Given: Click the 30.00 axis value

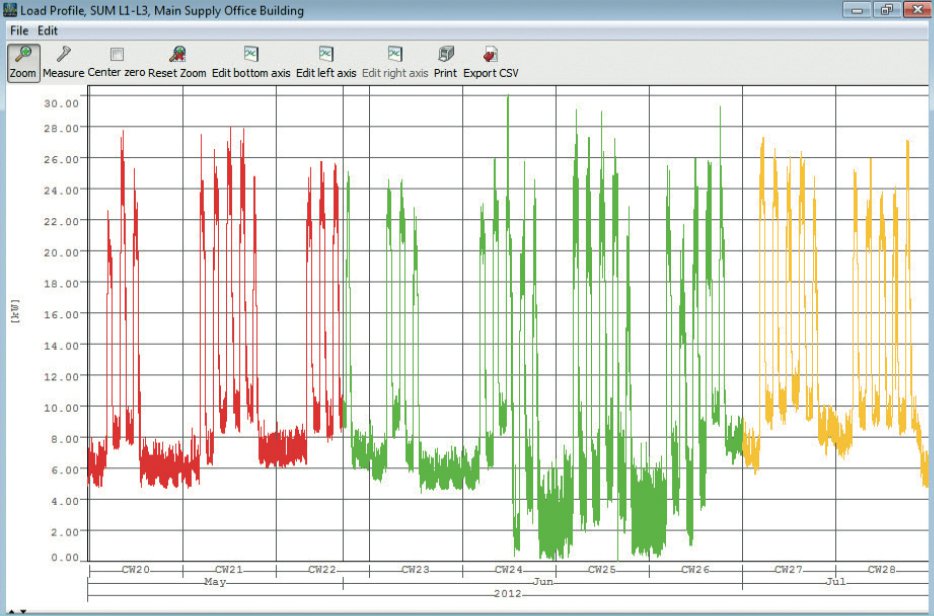Looking at the screenshot, I should click(61, 104).
